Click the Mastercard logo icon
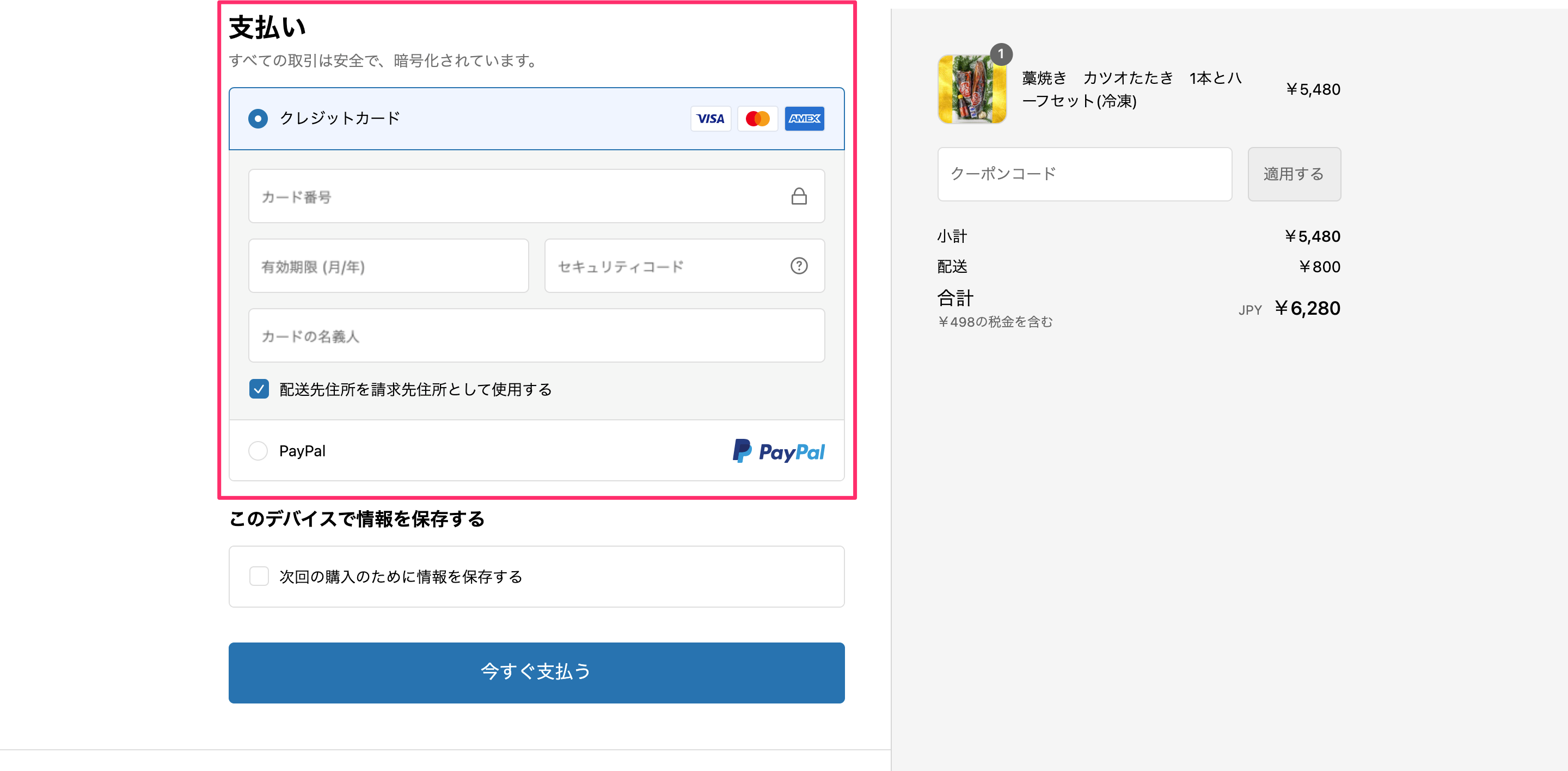The image size is (1568, 771). 757,119
